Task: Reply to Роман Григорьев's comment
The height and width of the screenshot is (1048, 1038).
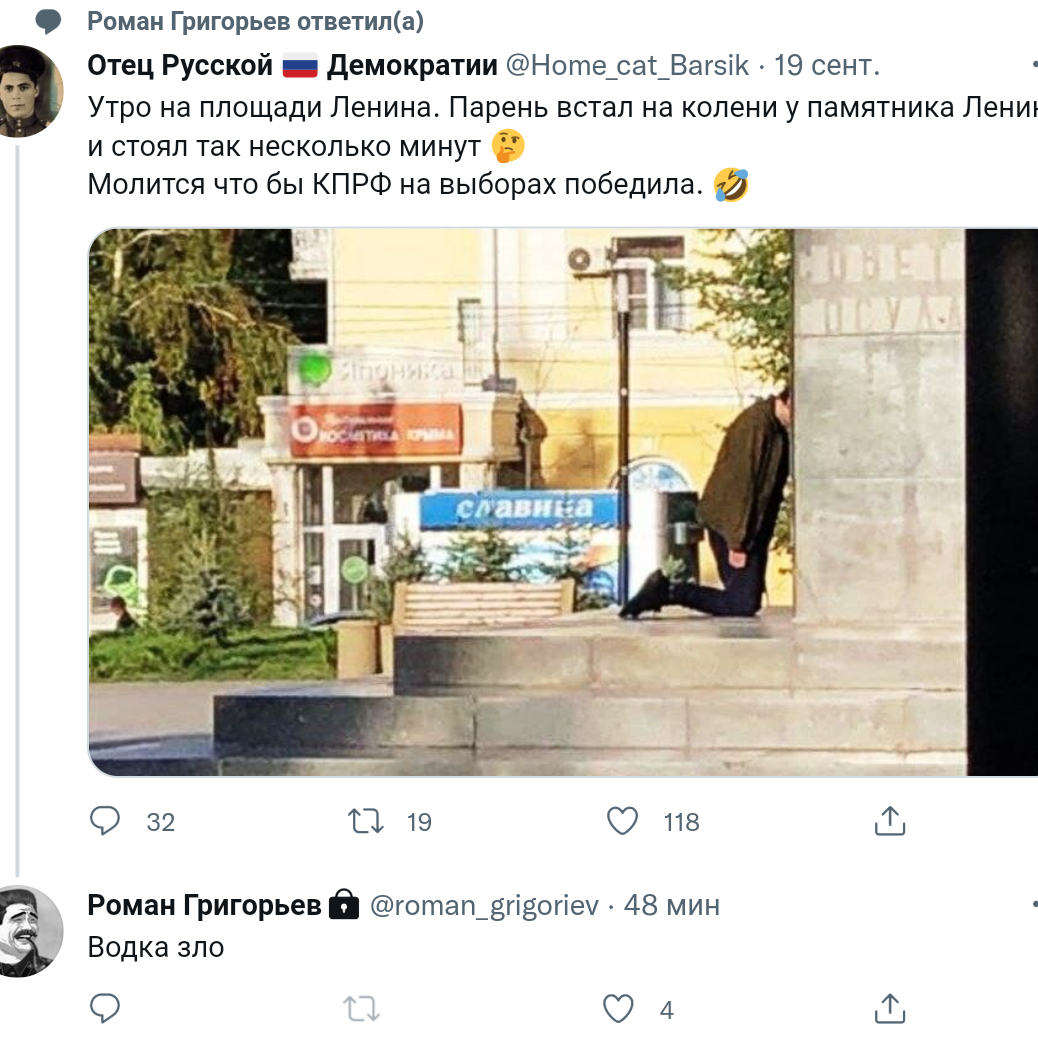Action: (x=105, y=1009)
